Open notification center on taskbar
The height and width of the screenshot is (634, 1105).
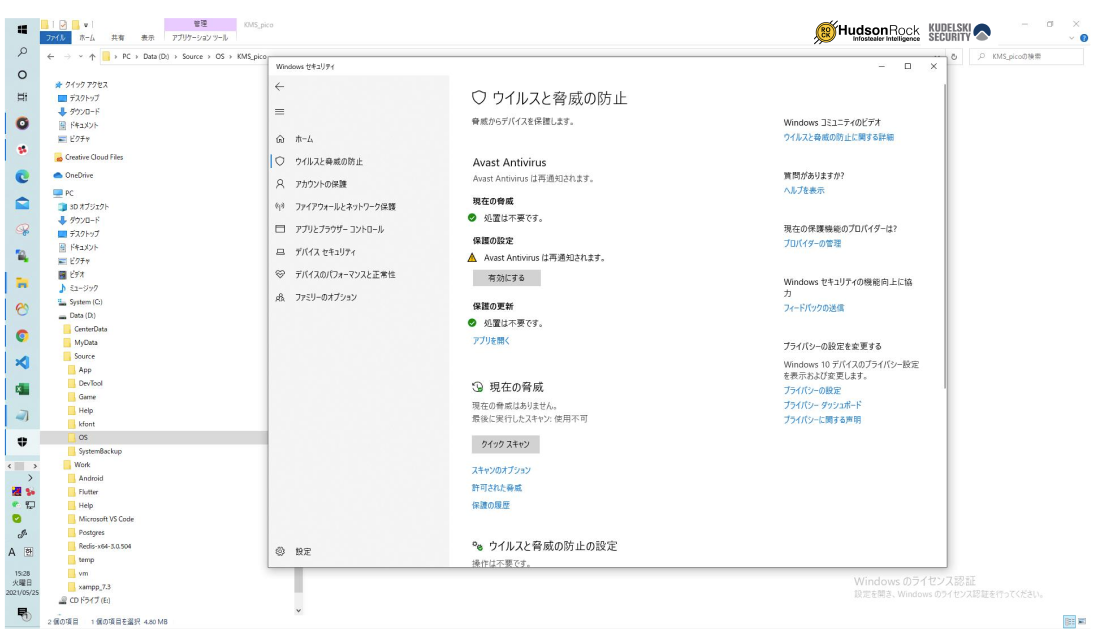click(x=23, y=613)
